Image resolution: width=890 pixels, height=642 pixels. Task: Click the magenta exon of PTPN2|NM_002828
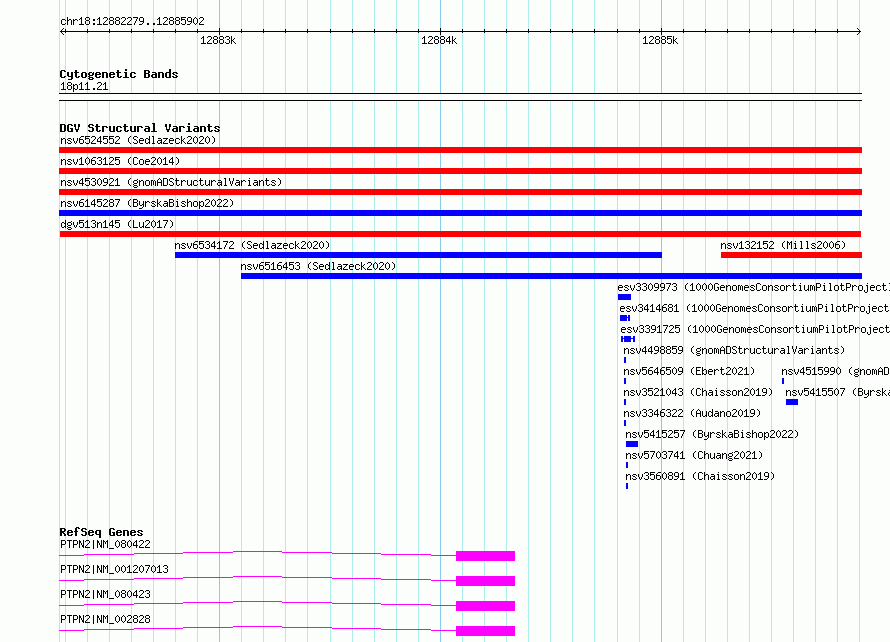pos(485,631)
